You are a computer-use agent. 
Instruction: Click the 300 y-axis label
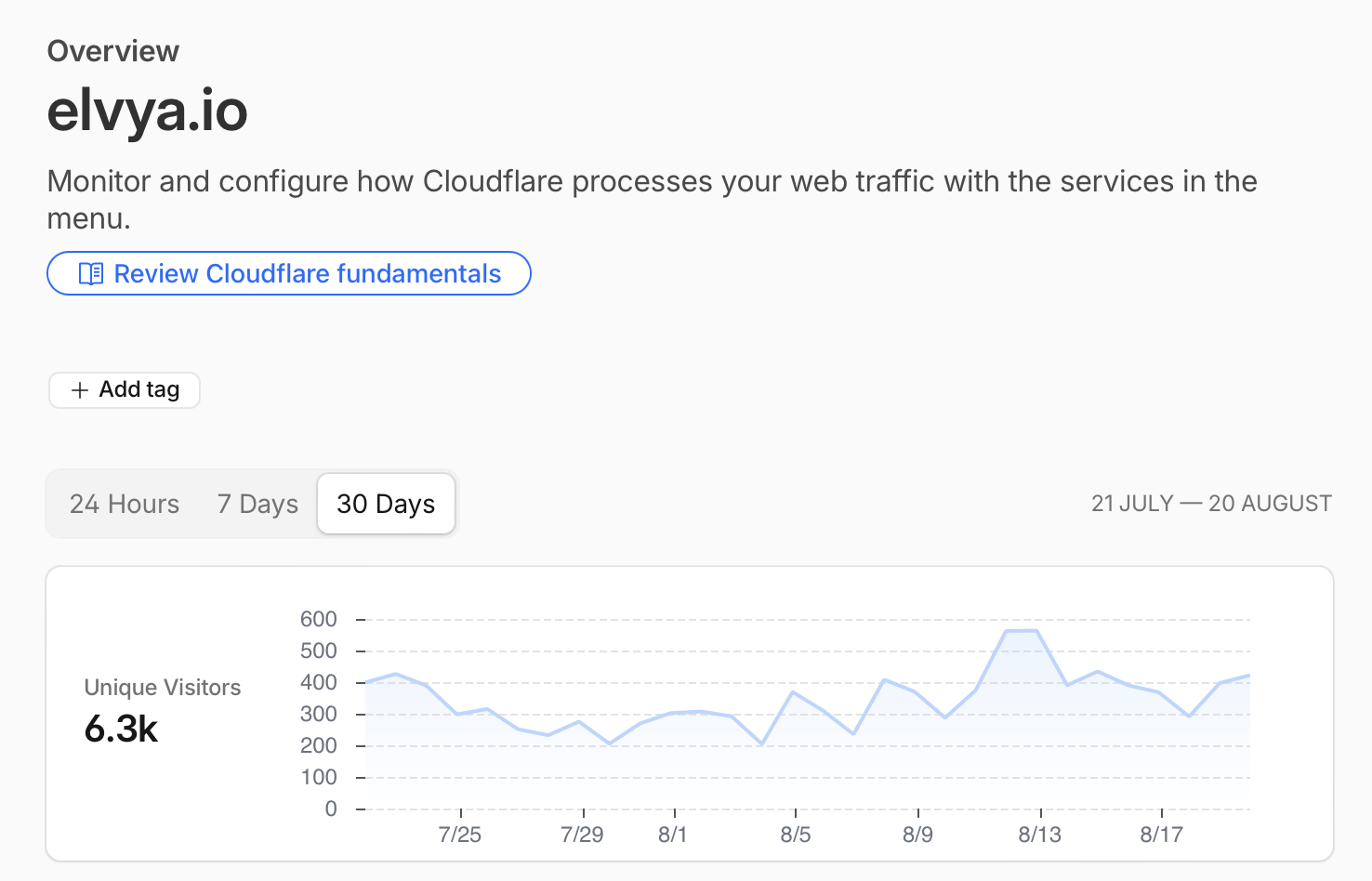[319, 714]
